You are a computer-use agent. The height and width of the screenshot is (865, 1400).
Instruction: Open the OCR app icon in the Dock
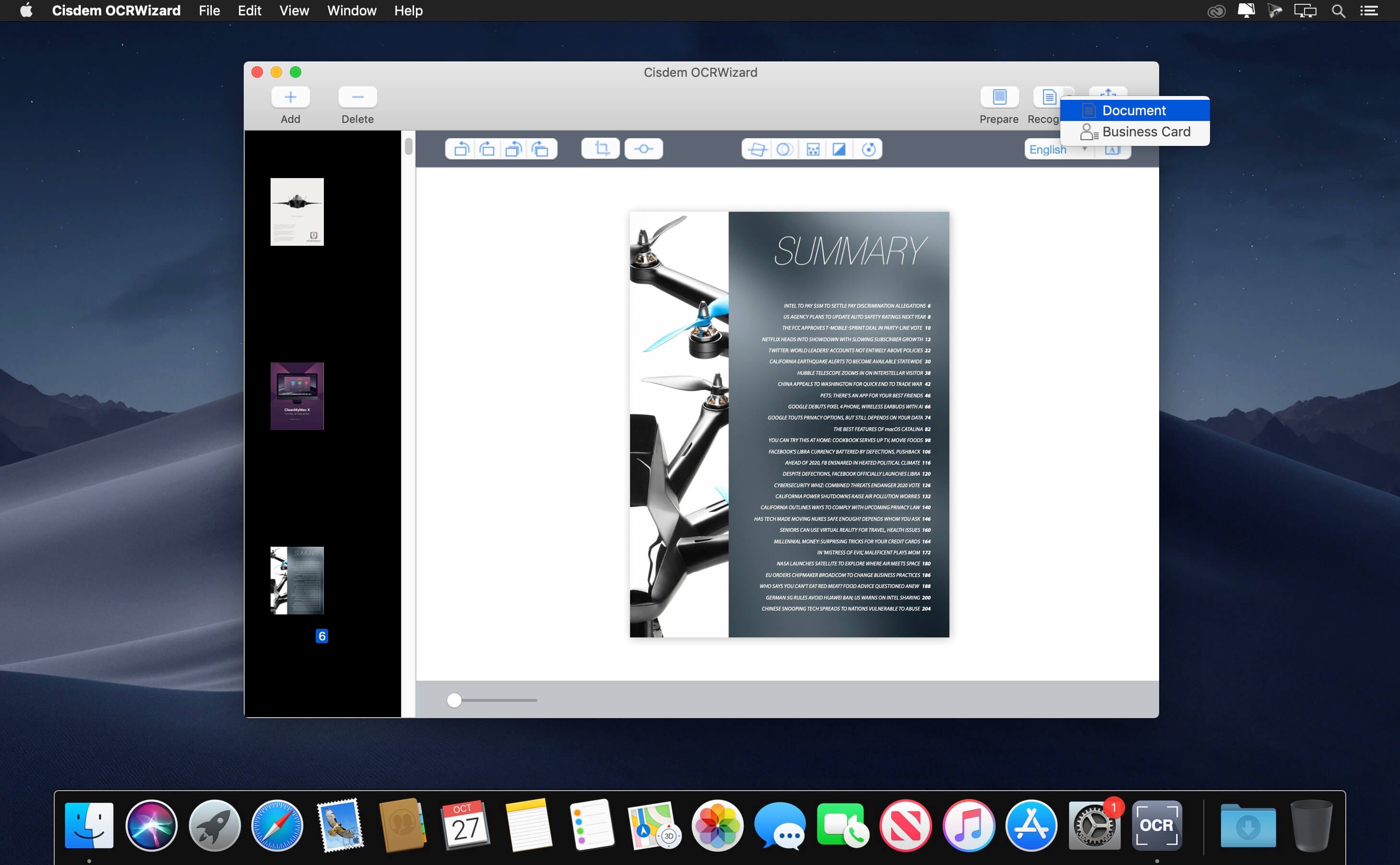(1156, 825)
